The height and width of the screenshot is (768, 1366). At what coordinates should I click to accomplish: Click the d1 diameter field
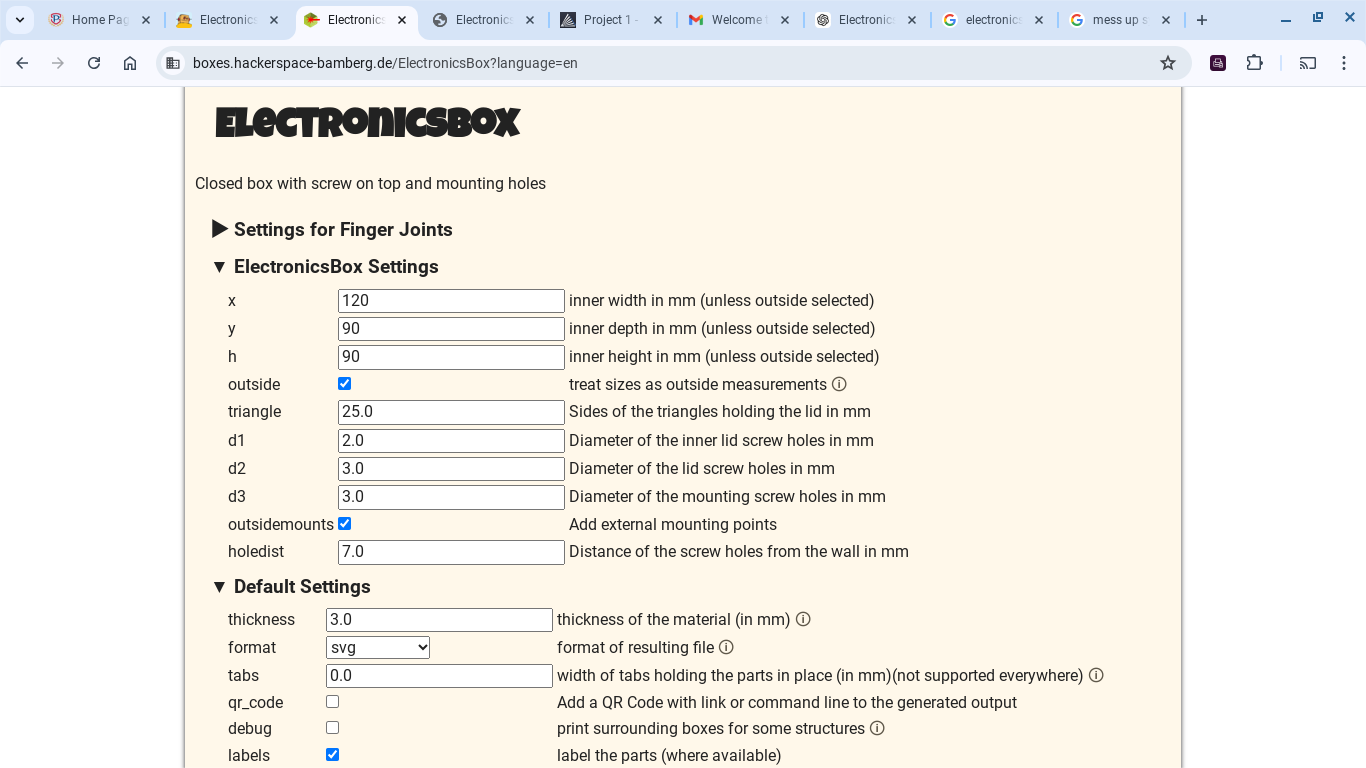(x=451, y=441)
